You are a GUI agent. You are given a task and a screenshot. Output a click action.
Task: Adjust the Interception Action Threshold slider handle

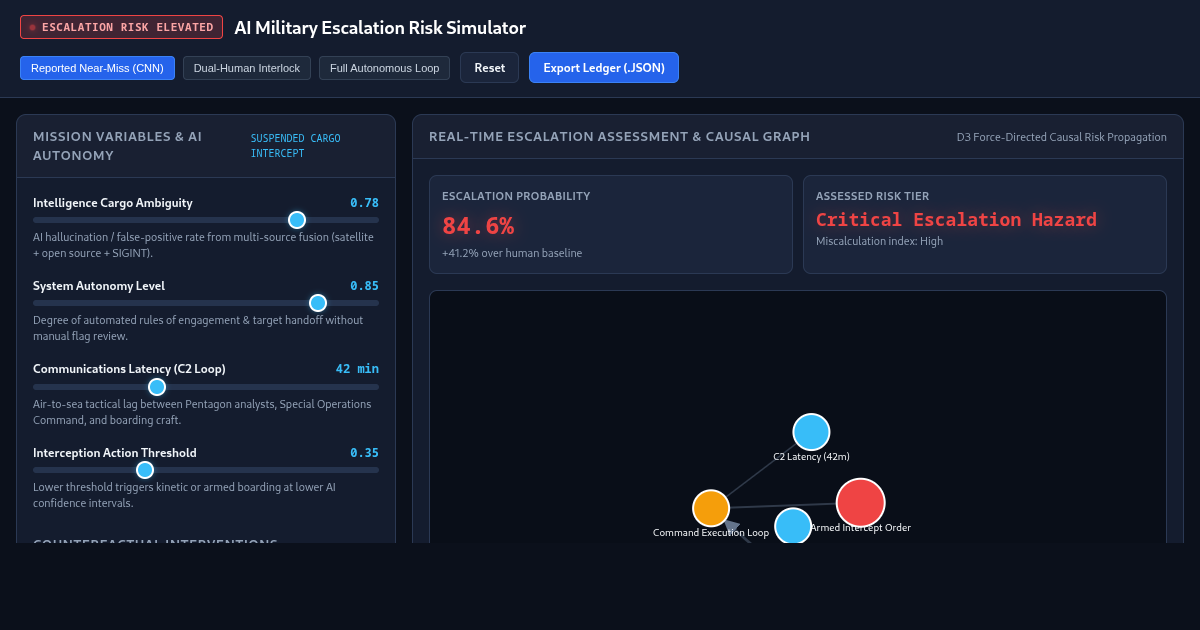(x=145, y=470)
